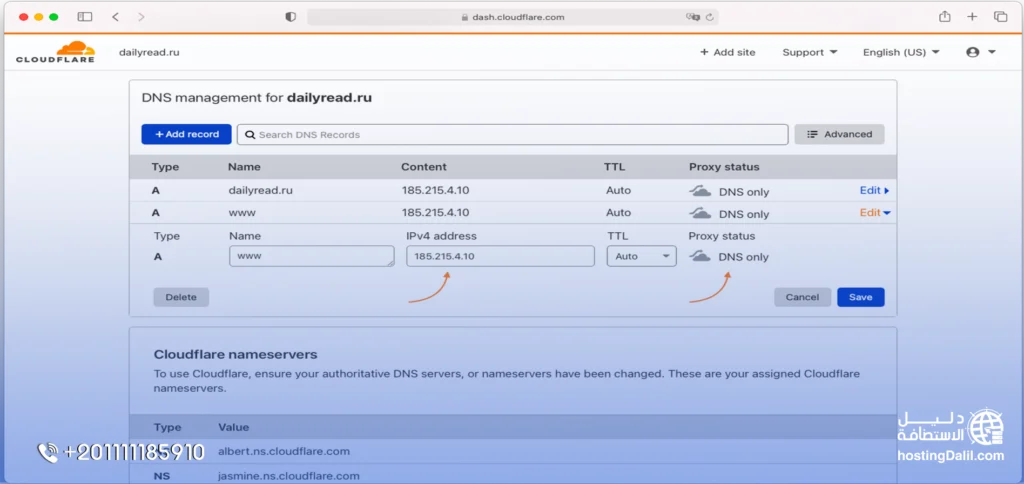The height and width of the screenshot is (484, 1024).
Task: Click the 185.215.4.10 content of dailyread.ru row
Action: tap(435, 191)
